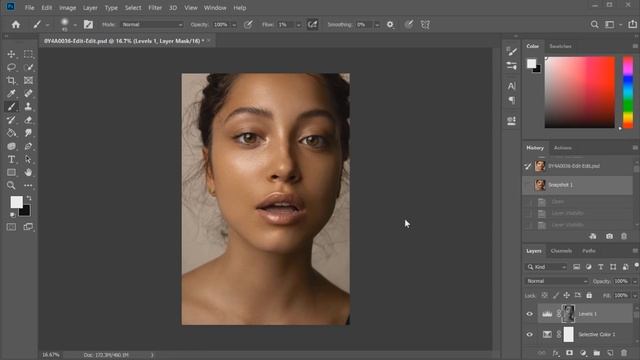This screenshot has width=640, height=360.
Task: Toggle lock all on layer
Action: (x=589, y=295)
